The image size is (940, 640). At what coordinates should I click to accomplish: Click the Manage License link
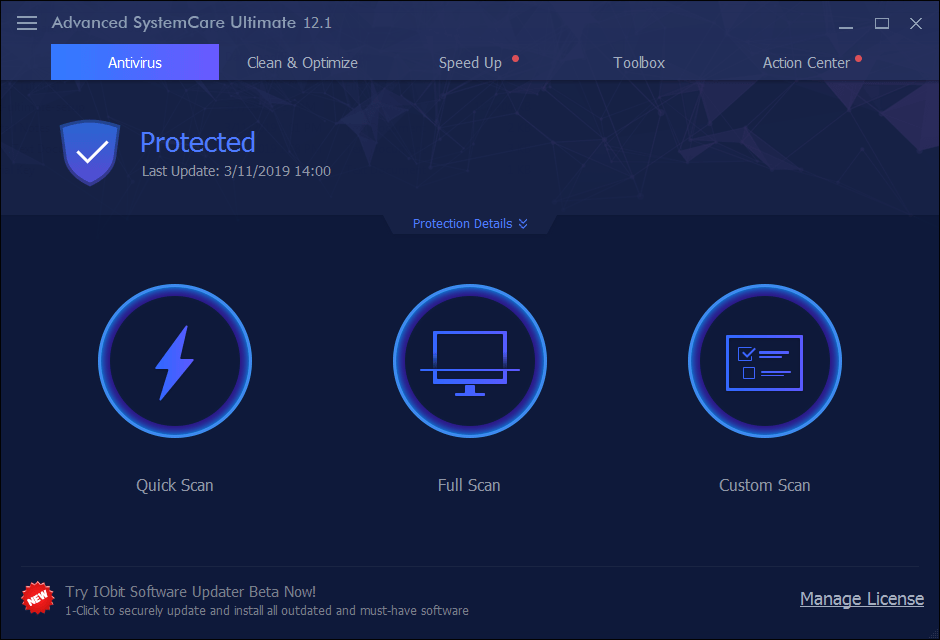(861, 599)
